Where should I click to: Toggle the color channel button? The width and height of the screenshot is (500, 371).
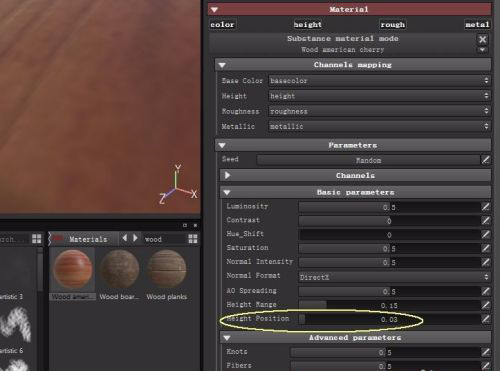tap(222, 24)
